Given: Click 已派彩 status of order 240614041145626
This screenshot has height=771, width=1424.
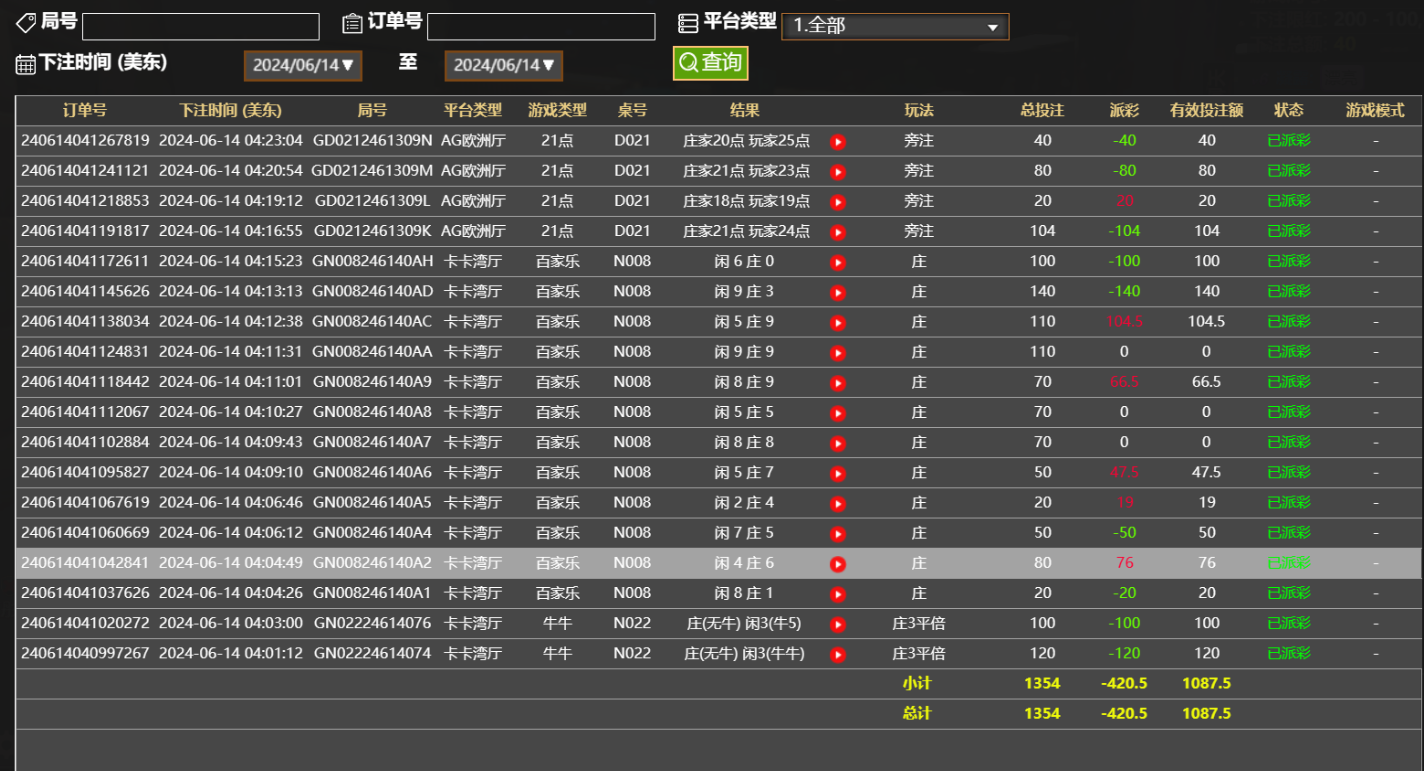Looking at the screenshot, I should point(1288,292).
